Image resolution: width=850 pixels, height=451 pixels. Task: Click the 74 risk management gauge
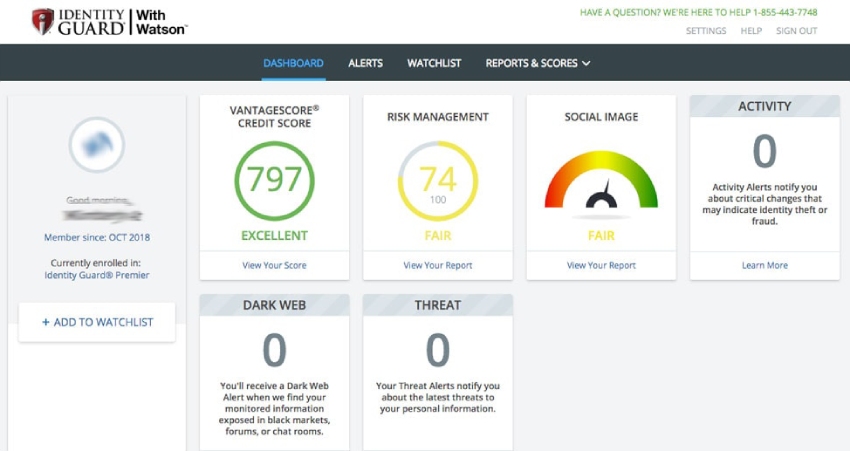438,181
